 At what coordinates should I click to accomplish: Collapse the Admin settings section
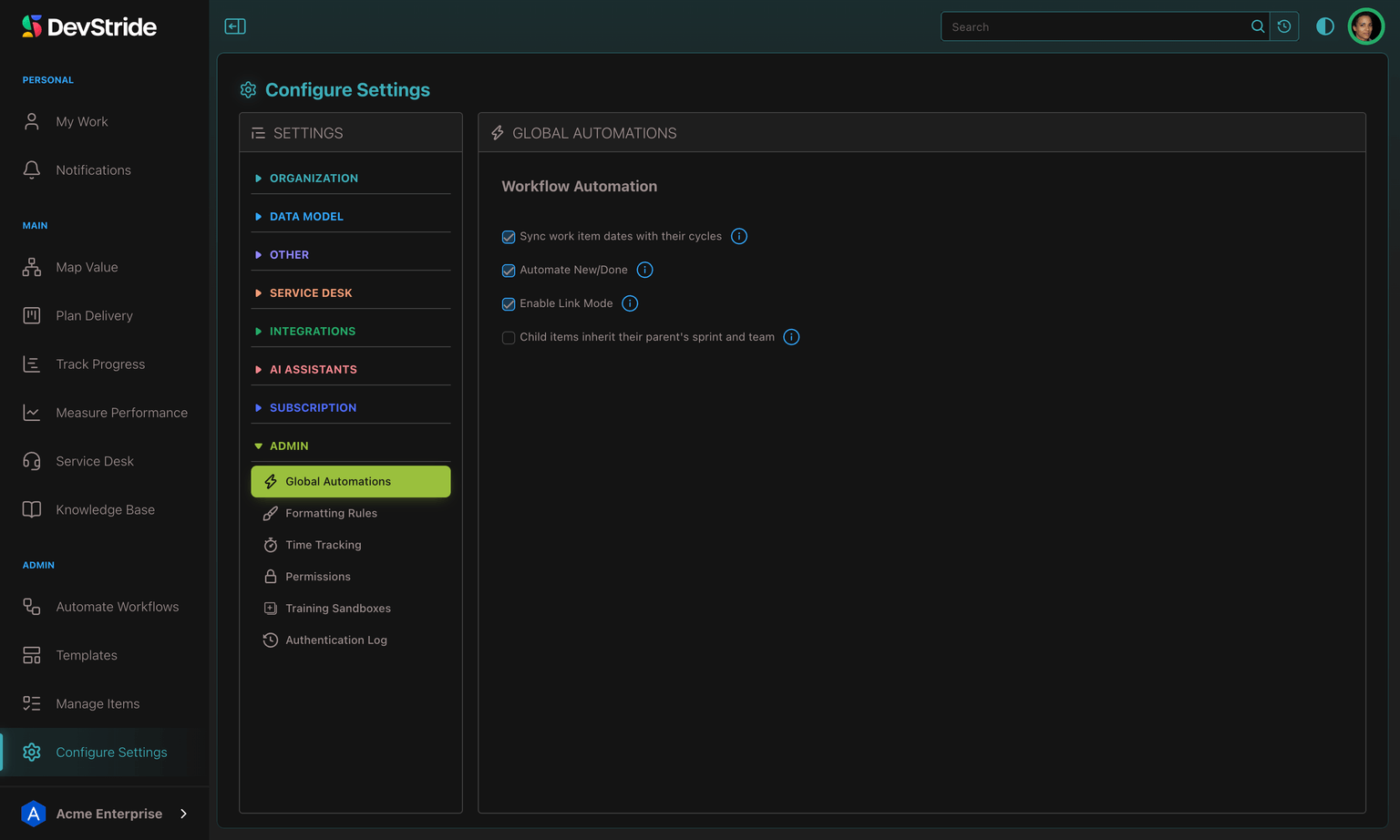click(x=351, y=446)
